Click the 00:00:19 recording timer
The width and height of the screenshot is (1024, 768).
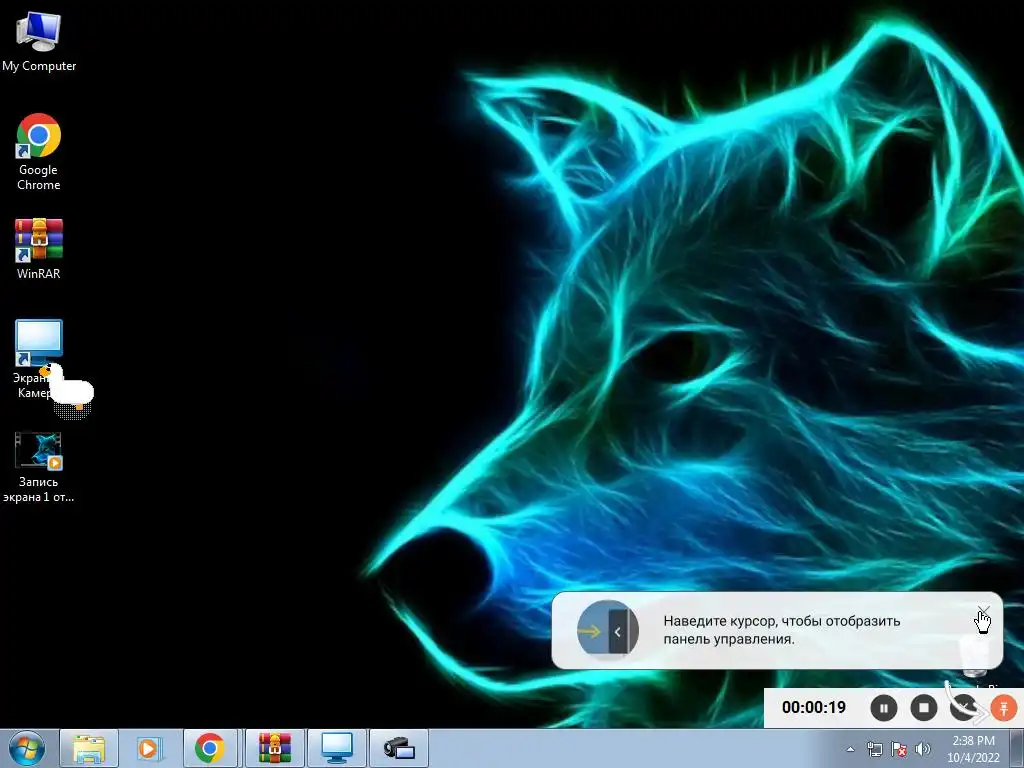[814, 707]
